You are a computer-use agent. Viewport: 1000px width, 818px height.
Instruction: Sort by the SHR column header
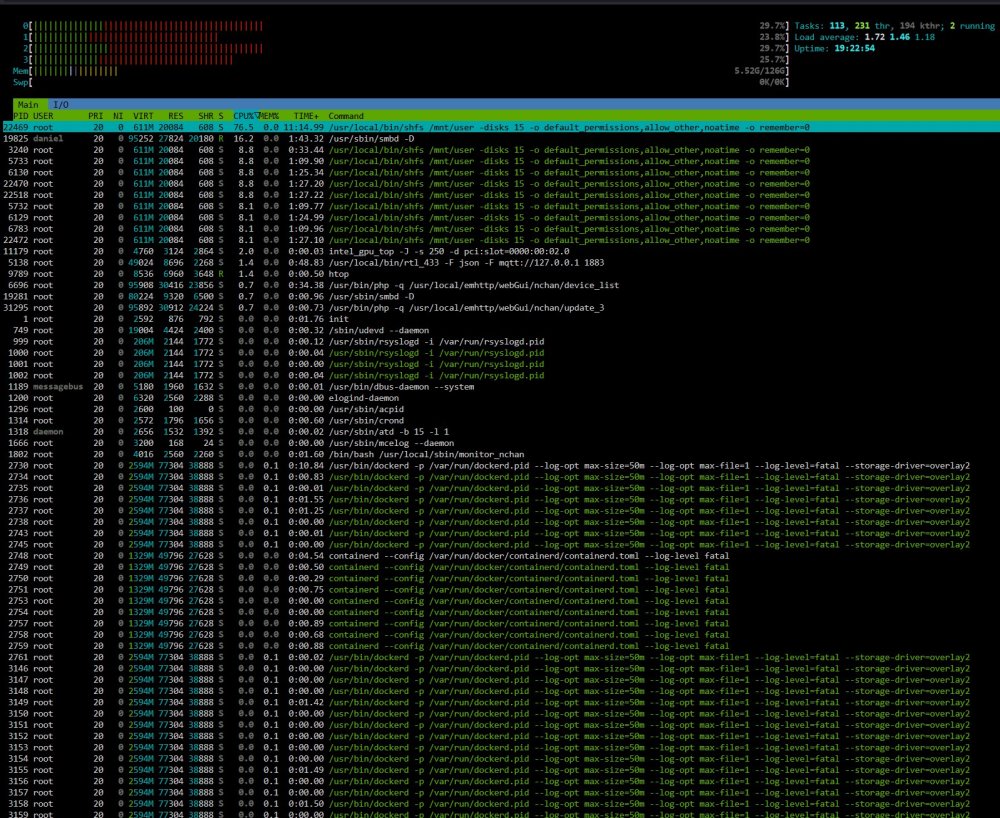click(x=205, y=116)
